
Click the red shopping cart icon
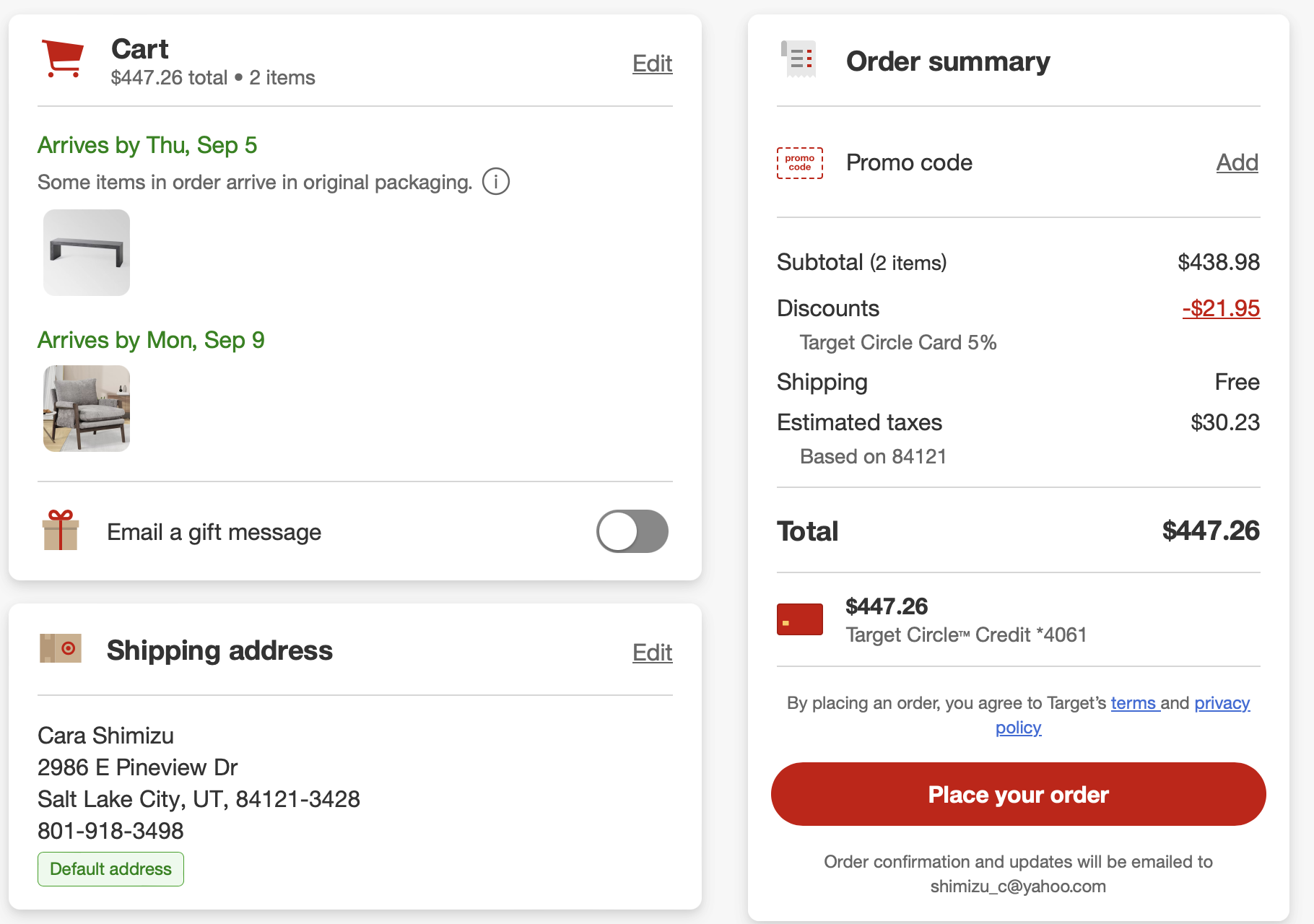click(x=64, y=58)
